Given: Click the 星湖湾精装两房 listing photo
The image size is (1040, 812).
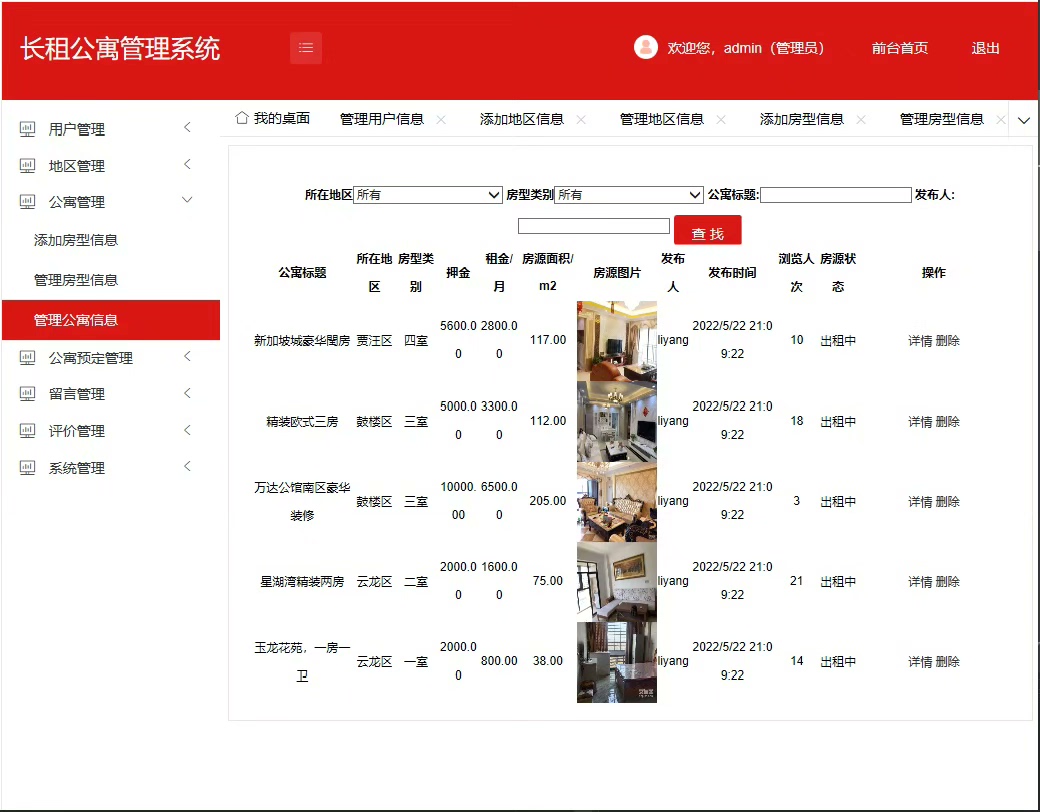Looking at the screenshot, I should point(617,582).
